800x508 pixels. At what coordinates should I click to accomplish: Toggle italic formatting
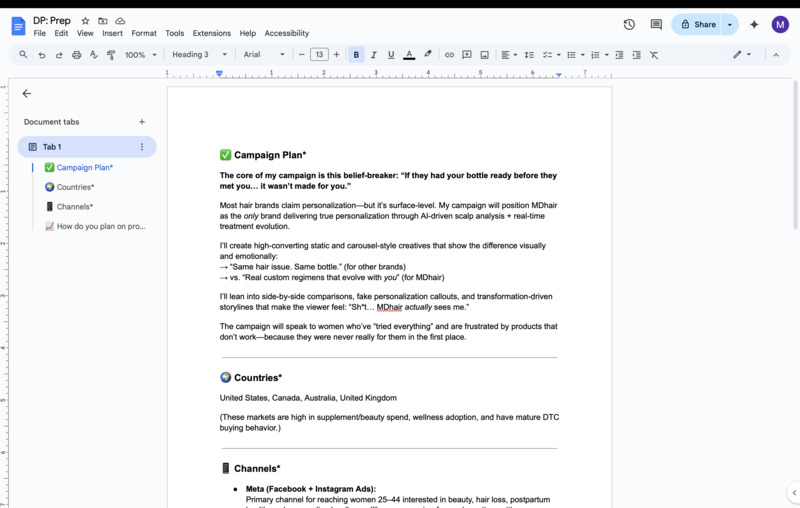(x=373, y=55)
